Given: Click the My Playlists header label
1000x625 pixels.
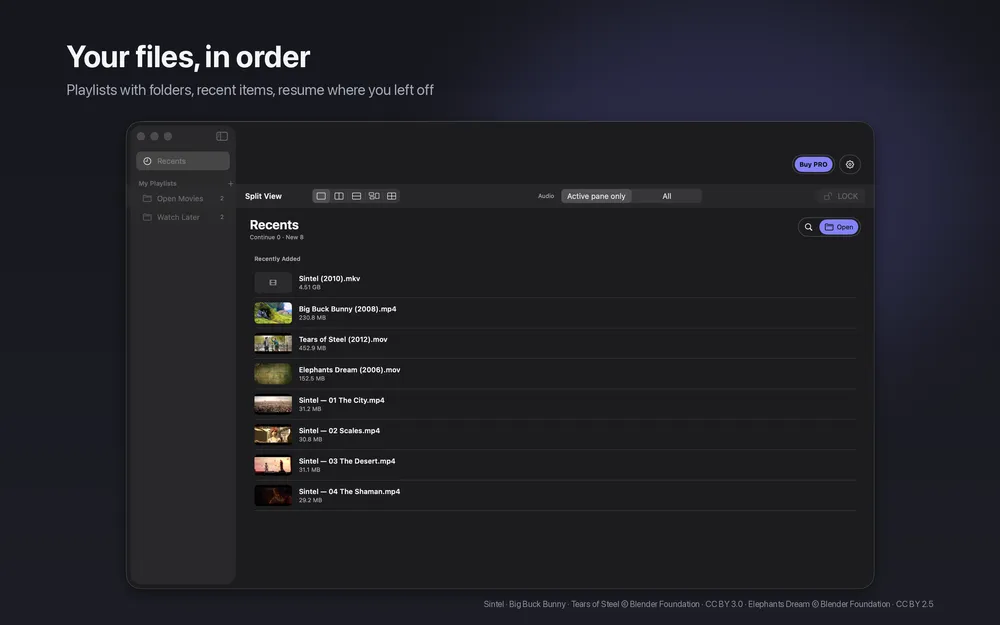Looking at the screenshot, I should coord(158,184).
